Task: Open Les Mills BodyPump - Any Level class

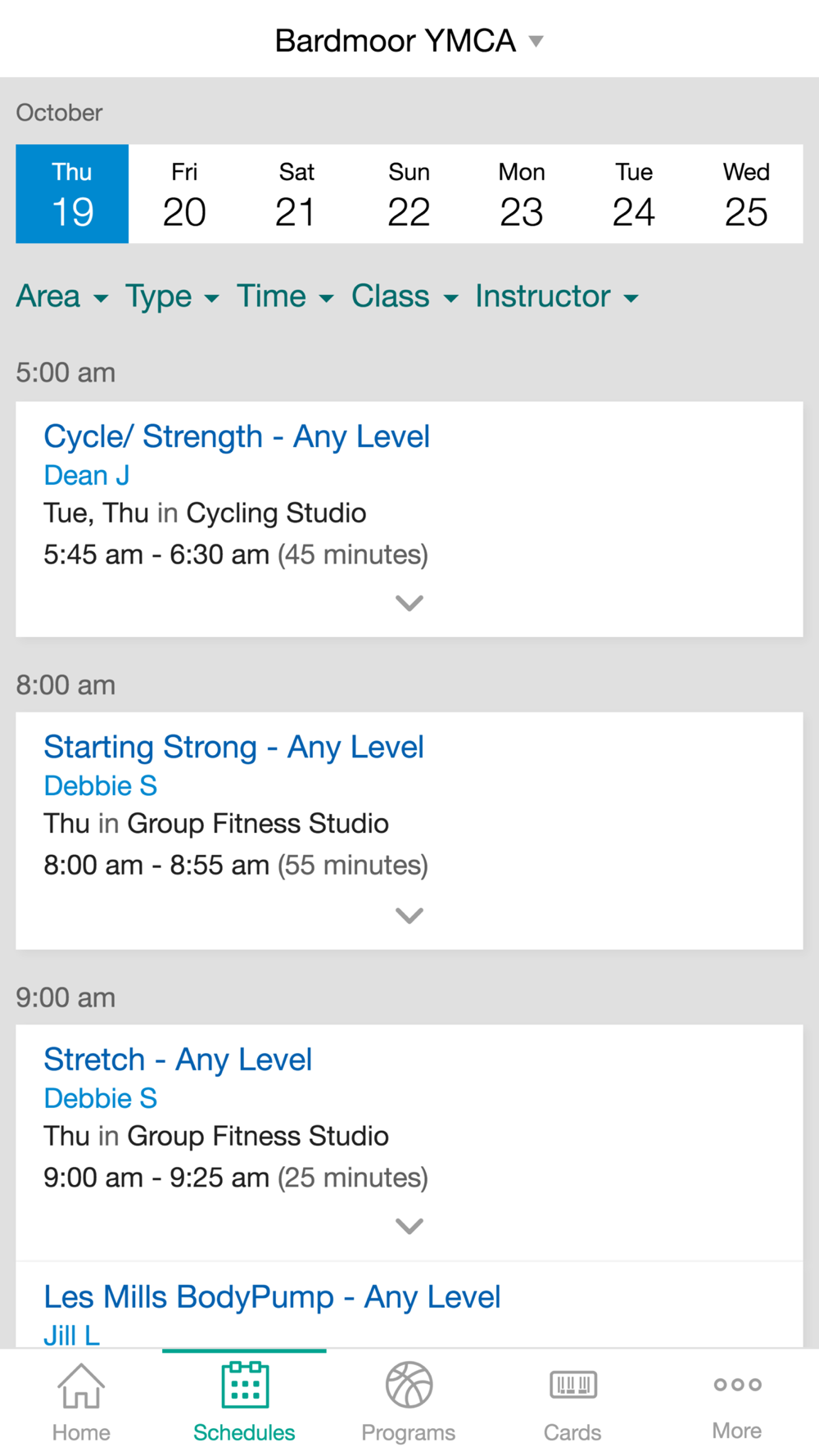Action: [272, 1297]
